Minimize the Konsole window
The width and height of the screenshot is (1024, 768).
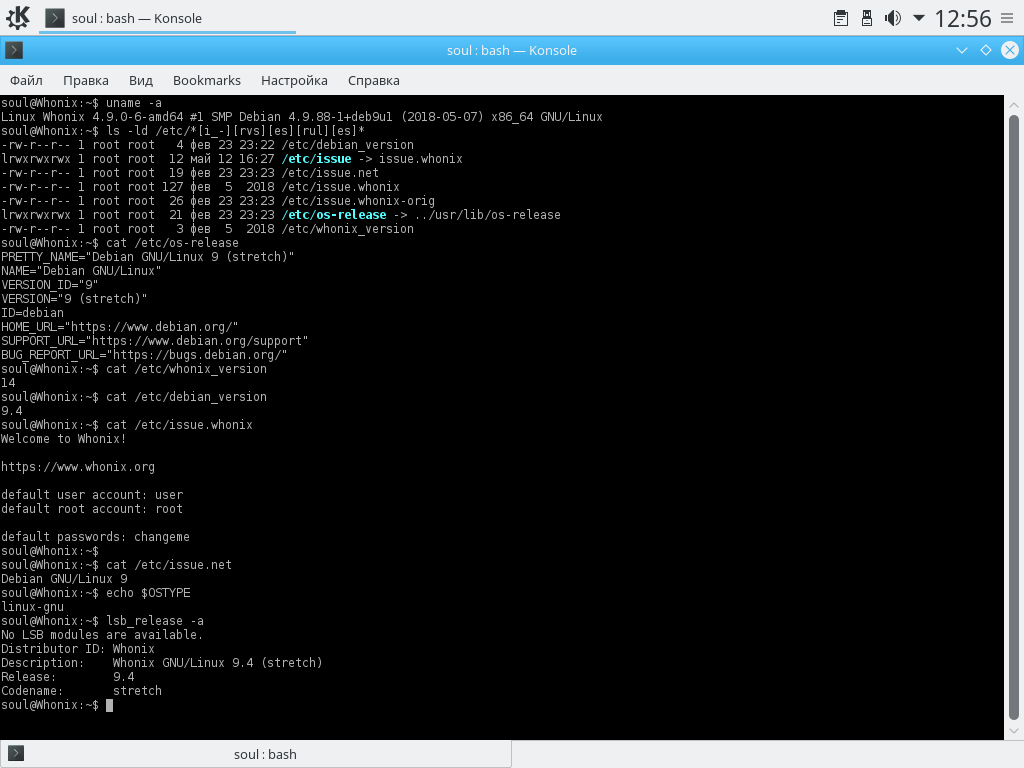coord(962,50)
